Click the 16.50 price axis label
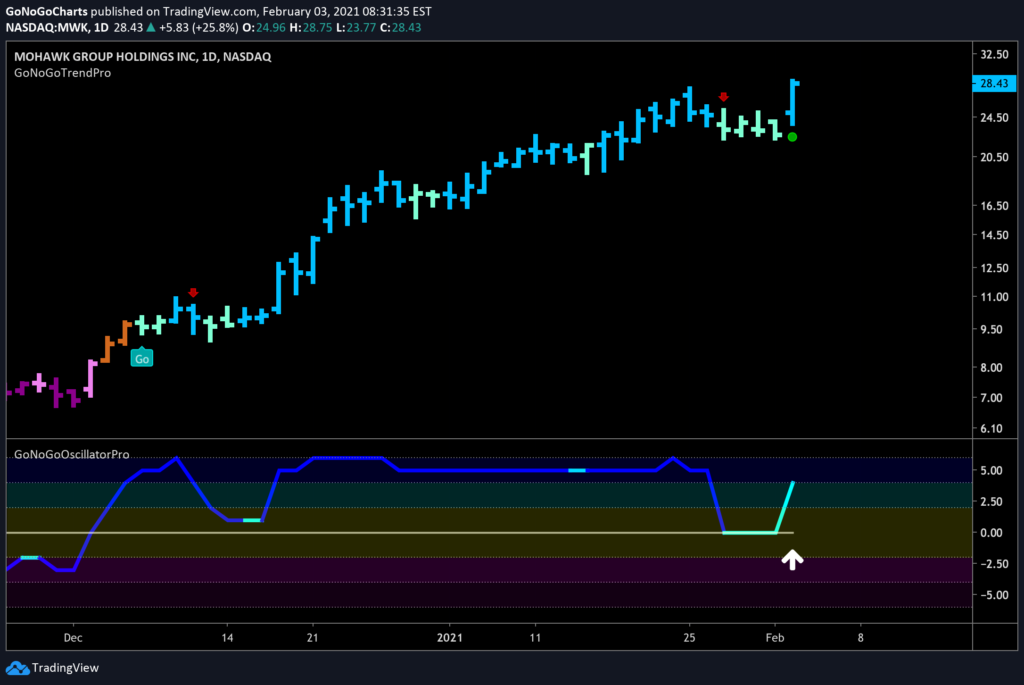The height and width of the screenshot is (685, 1024). pos(994,206)
